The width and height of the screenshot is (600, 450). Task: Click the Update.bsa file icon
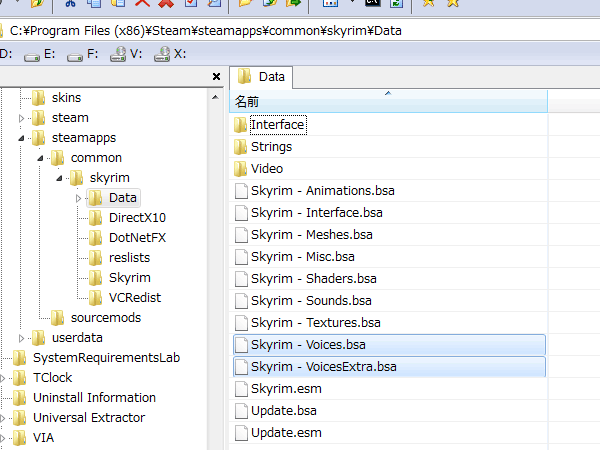240,411
